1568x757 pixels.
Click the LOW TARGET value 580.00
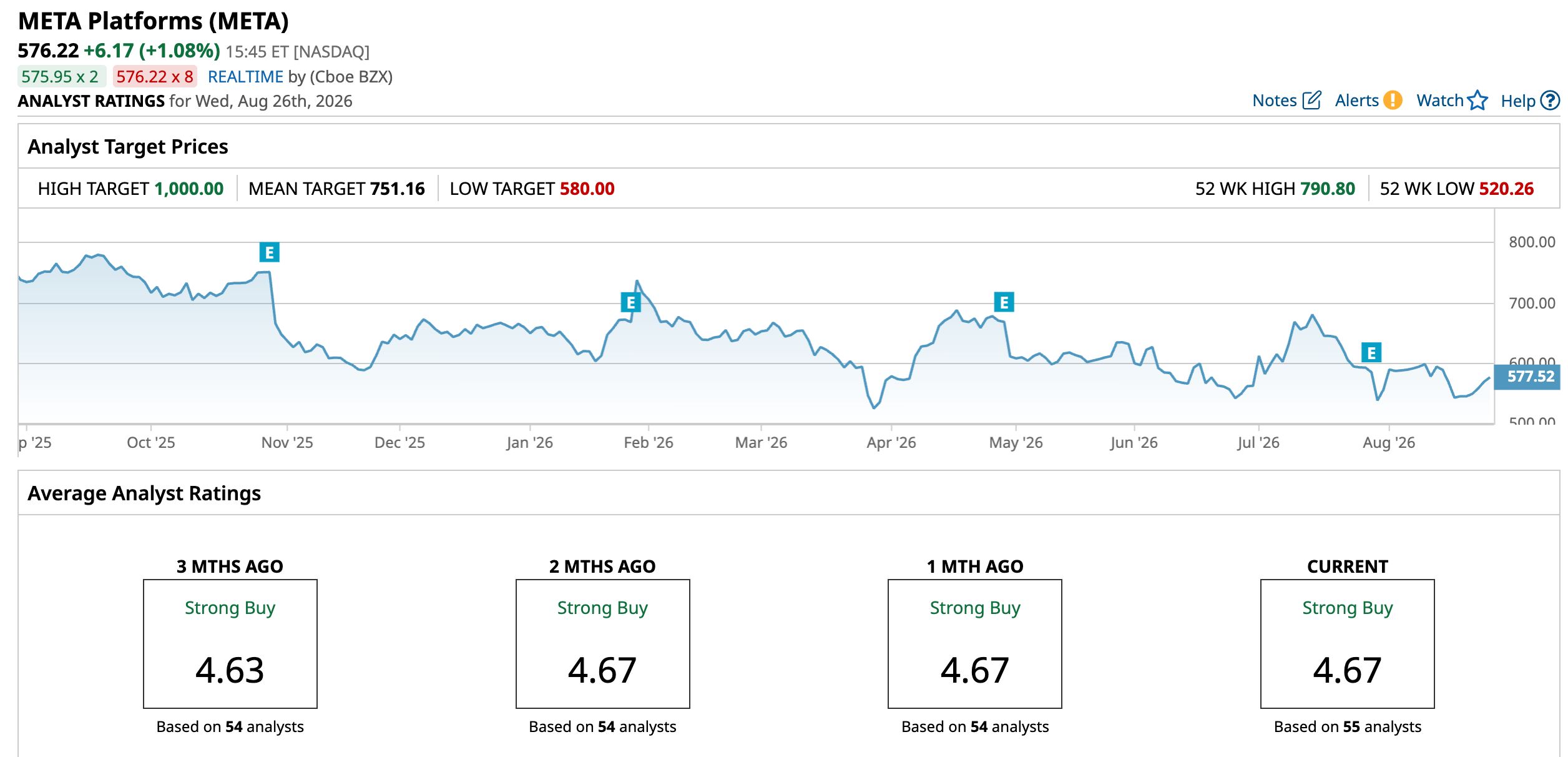tap(587, 189)
